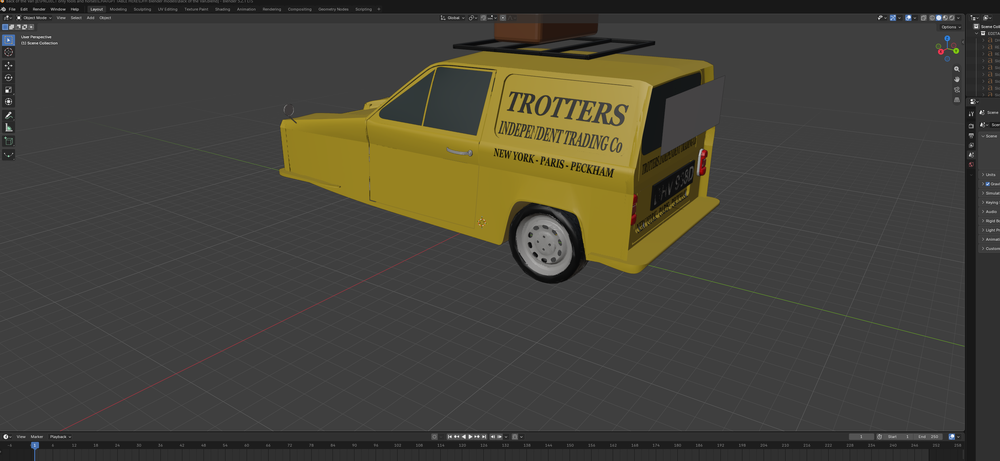Toggle use preview range clock icon
Image resolution: width=1000 pixels, height=461 pixels.
pyautogui.click(x=879, y=437)
